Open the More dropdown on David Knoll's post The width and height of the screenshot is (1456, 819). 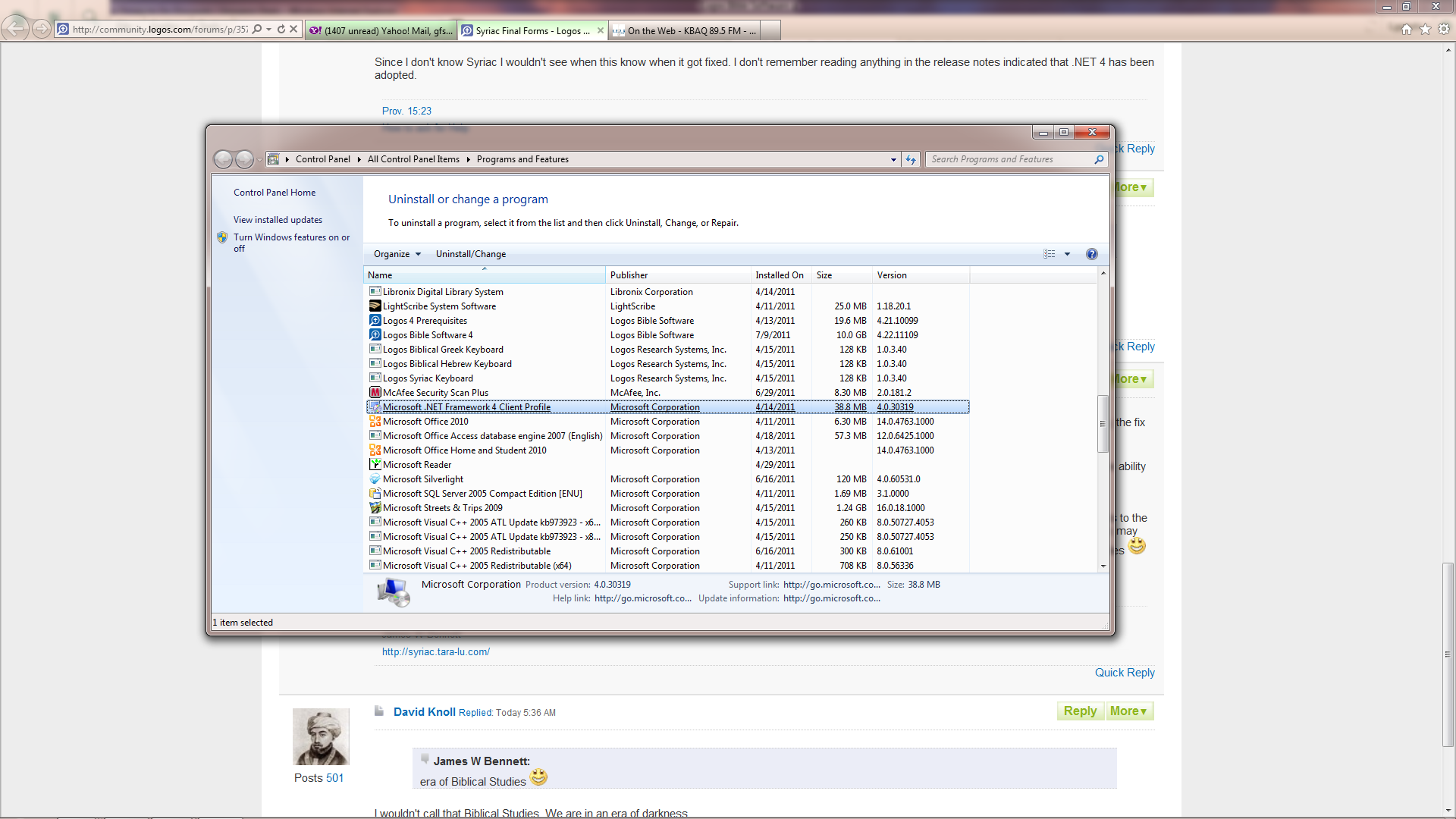click(x=1129, y=711)
